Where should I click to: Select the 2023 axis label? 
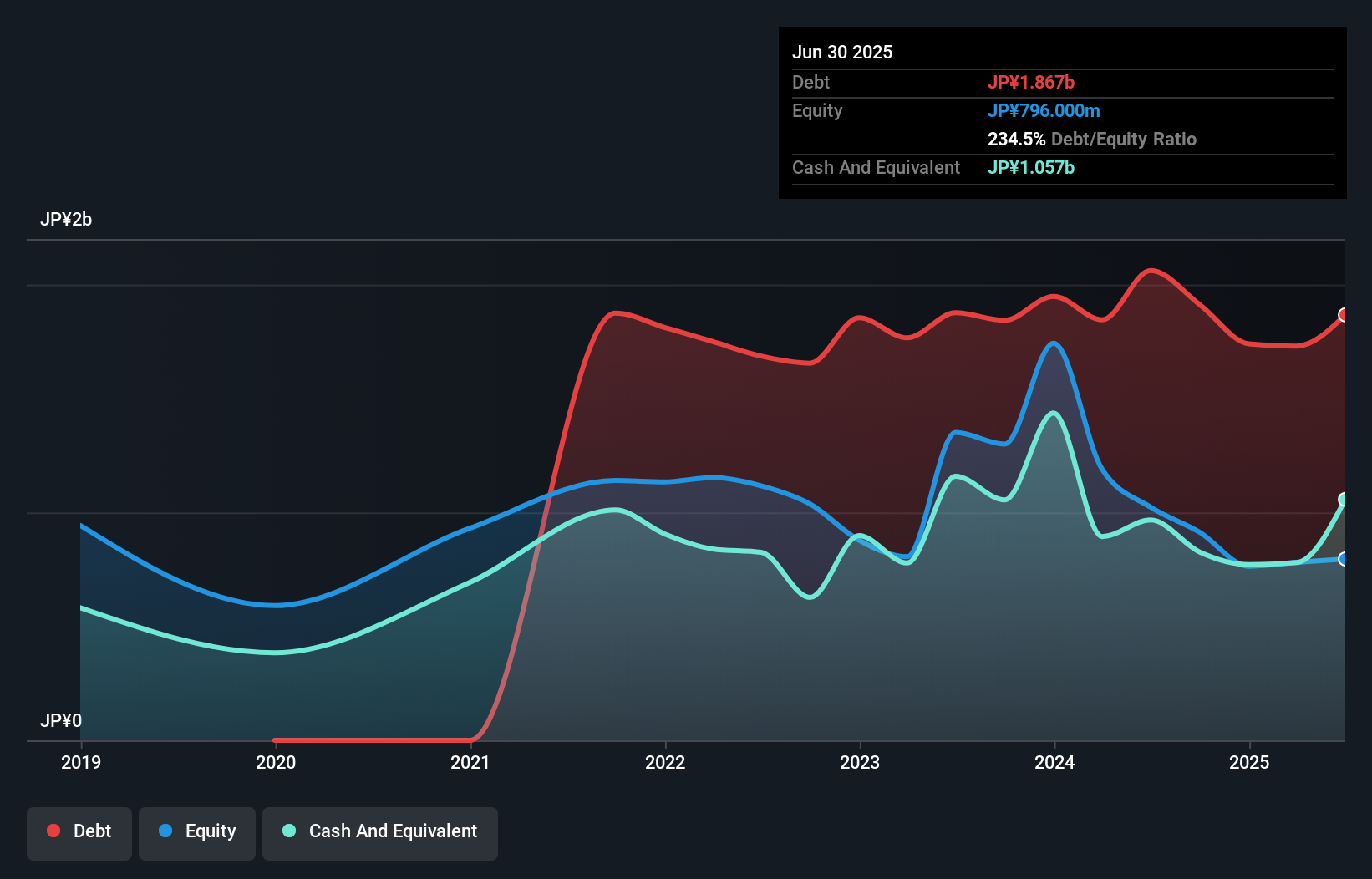(x=861, y=762)
